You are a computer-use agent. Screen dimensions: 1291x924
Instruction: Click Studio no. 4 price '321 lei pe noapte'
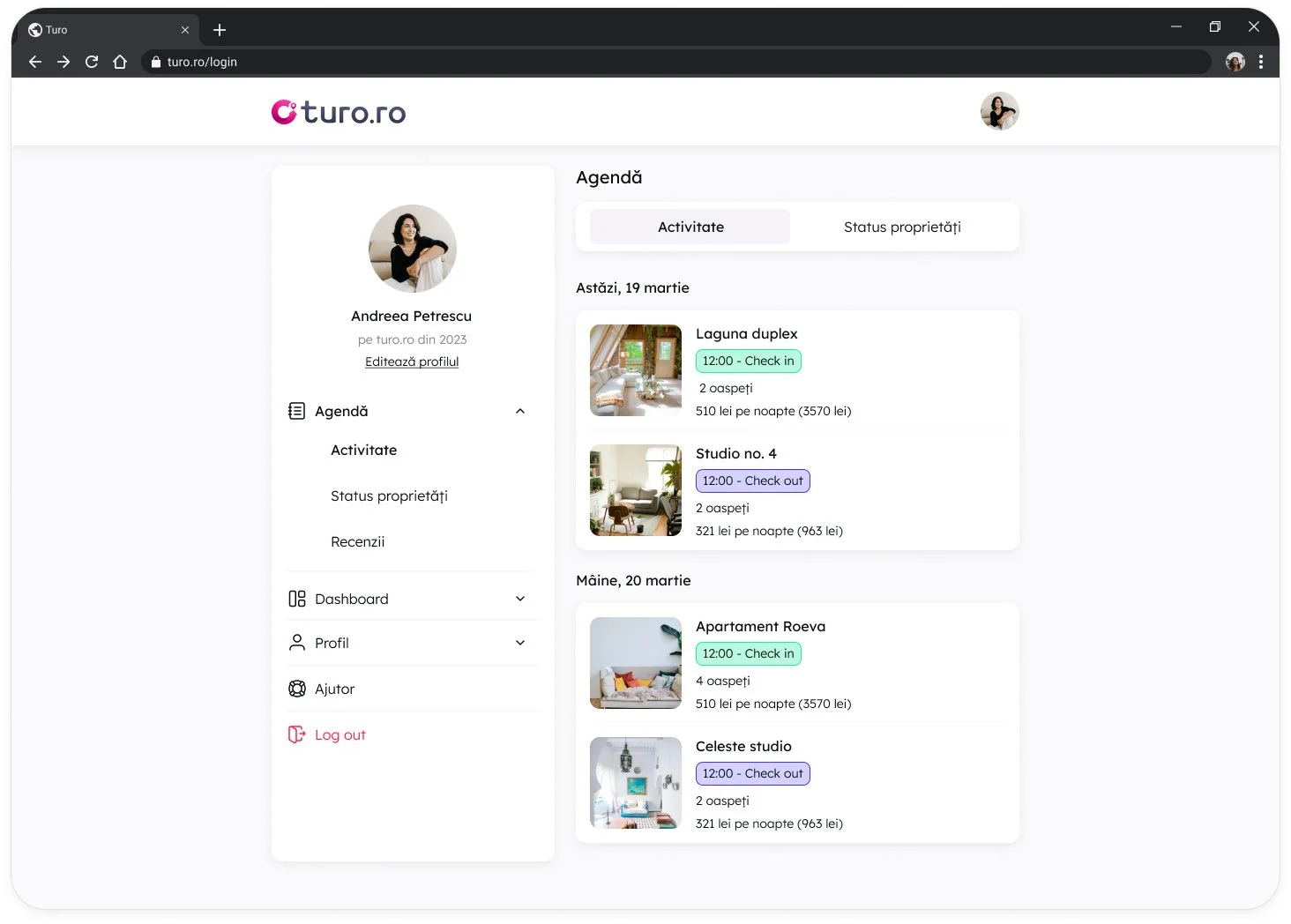pos(769,531)
